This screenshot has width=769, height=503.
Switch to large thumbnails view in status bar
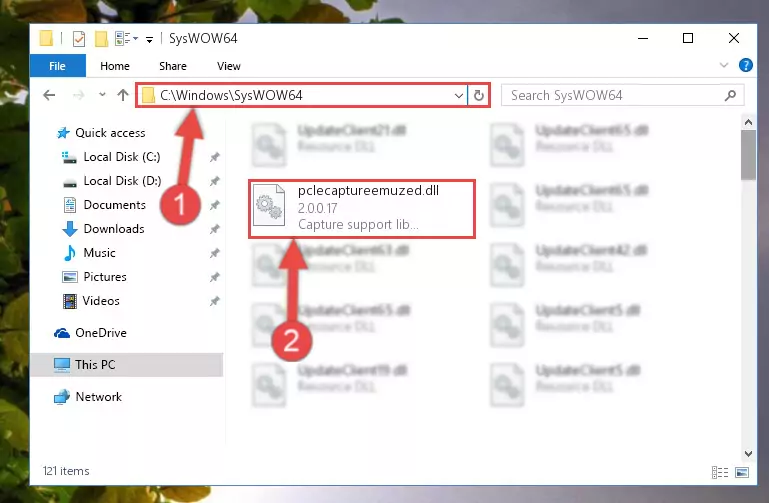point(742,472)
